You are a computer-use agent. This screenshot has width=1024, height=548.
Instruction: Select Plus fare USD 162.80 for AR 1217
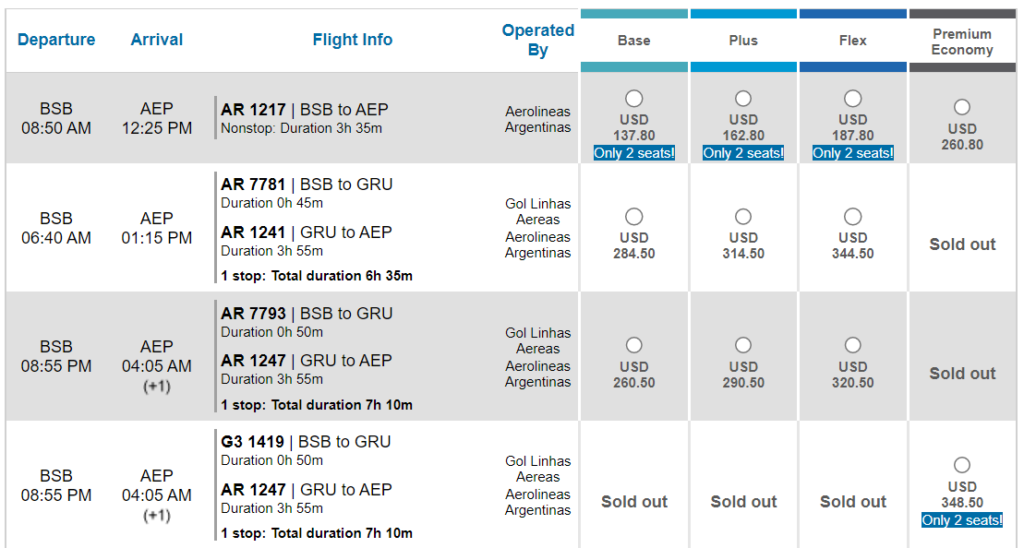click(x=743, y=99)
